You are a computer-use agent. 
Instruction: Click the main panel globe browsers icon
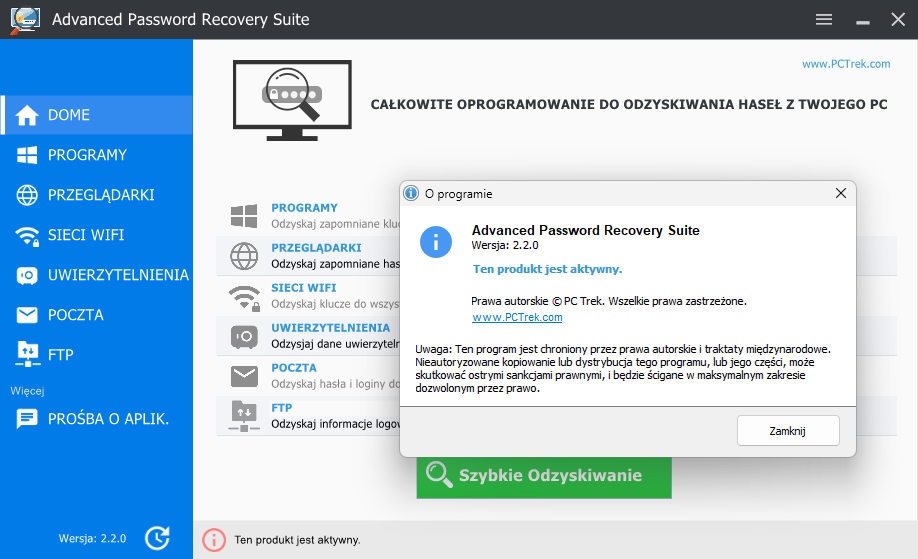[244, 256]
